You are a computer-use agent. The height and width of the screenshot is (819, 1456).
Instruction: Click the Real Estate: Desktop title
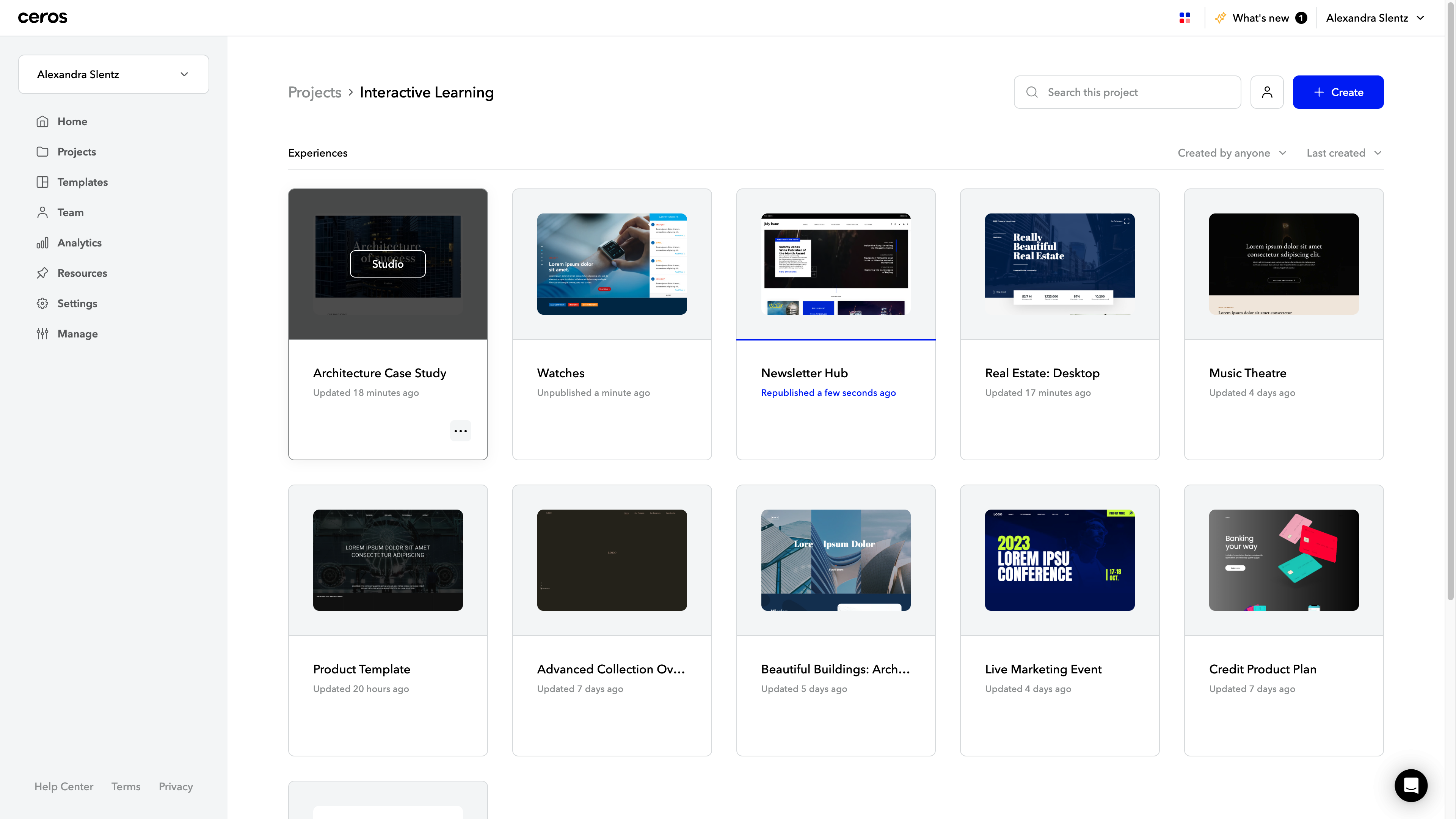[x=1042, y=373]
